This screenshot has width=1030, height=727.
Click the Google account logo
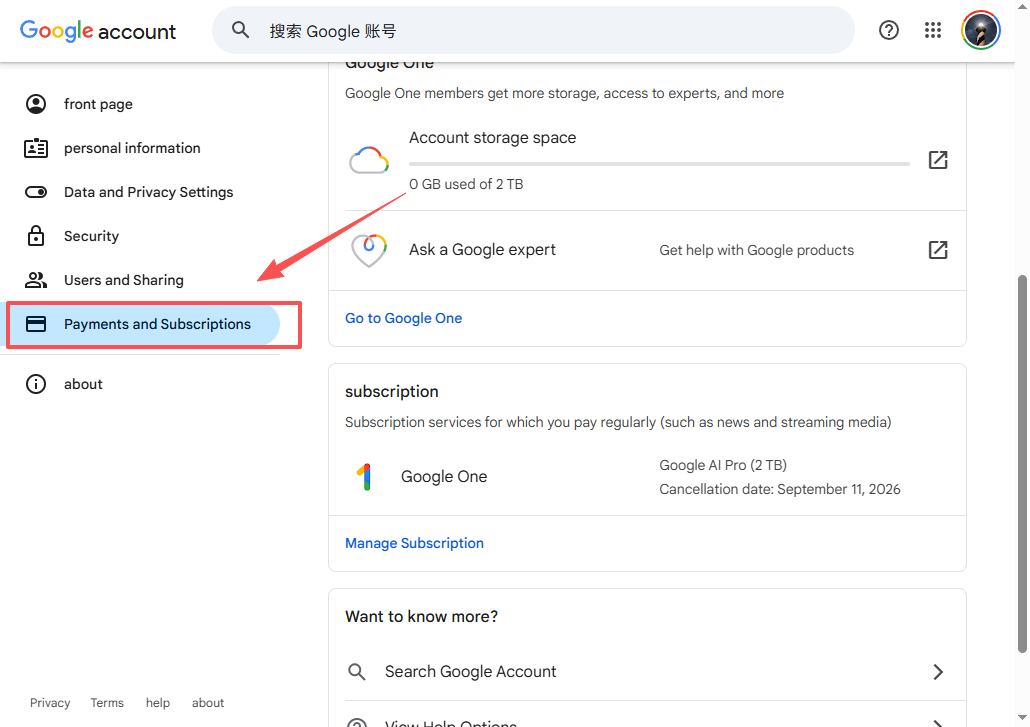click(x=98, y=31)
